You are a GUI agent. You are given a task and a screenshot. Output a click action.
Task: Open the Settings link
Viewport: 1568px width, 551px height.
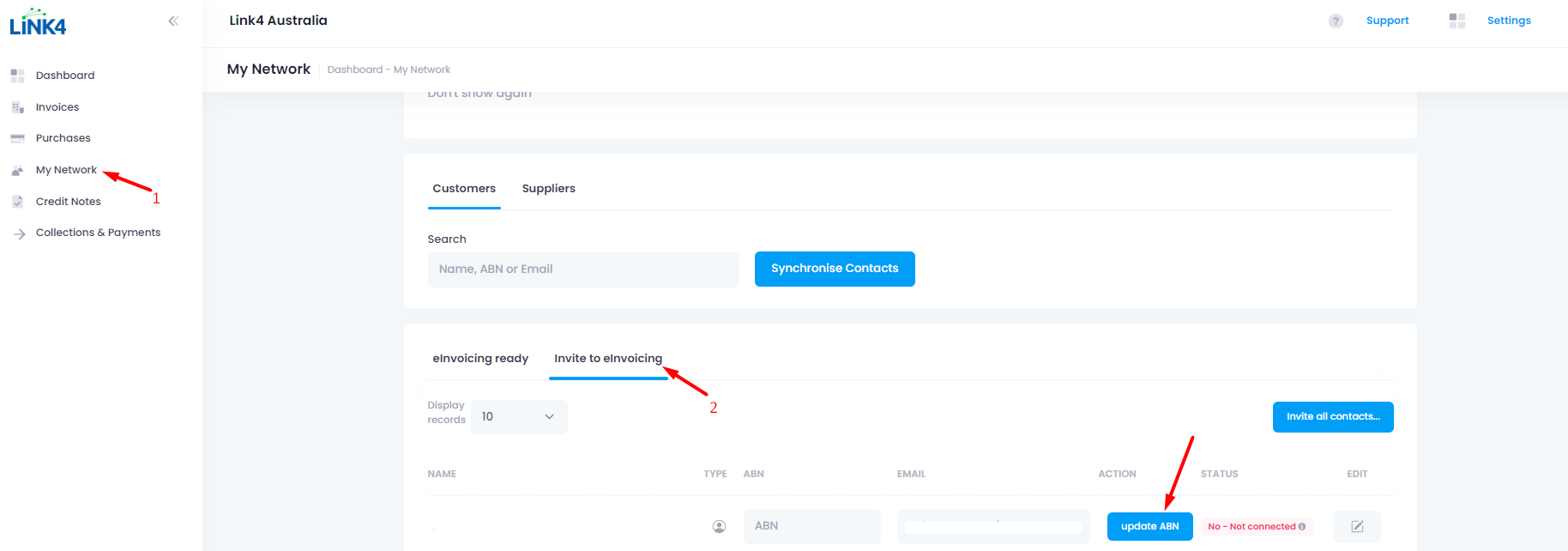click(x=1509, y=21)
